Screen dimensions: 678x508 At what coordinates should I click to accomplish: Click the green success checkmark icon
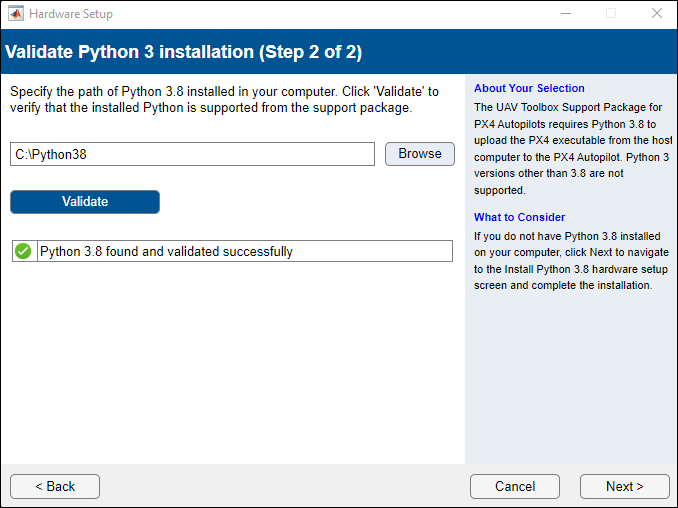[x=23, y=251]
